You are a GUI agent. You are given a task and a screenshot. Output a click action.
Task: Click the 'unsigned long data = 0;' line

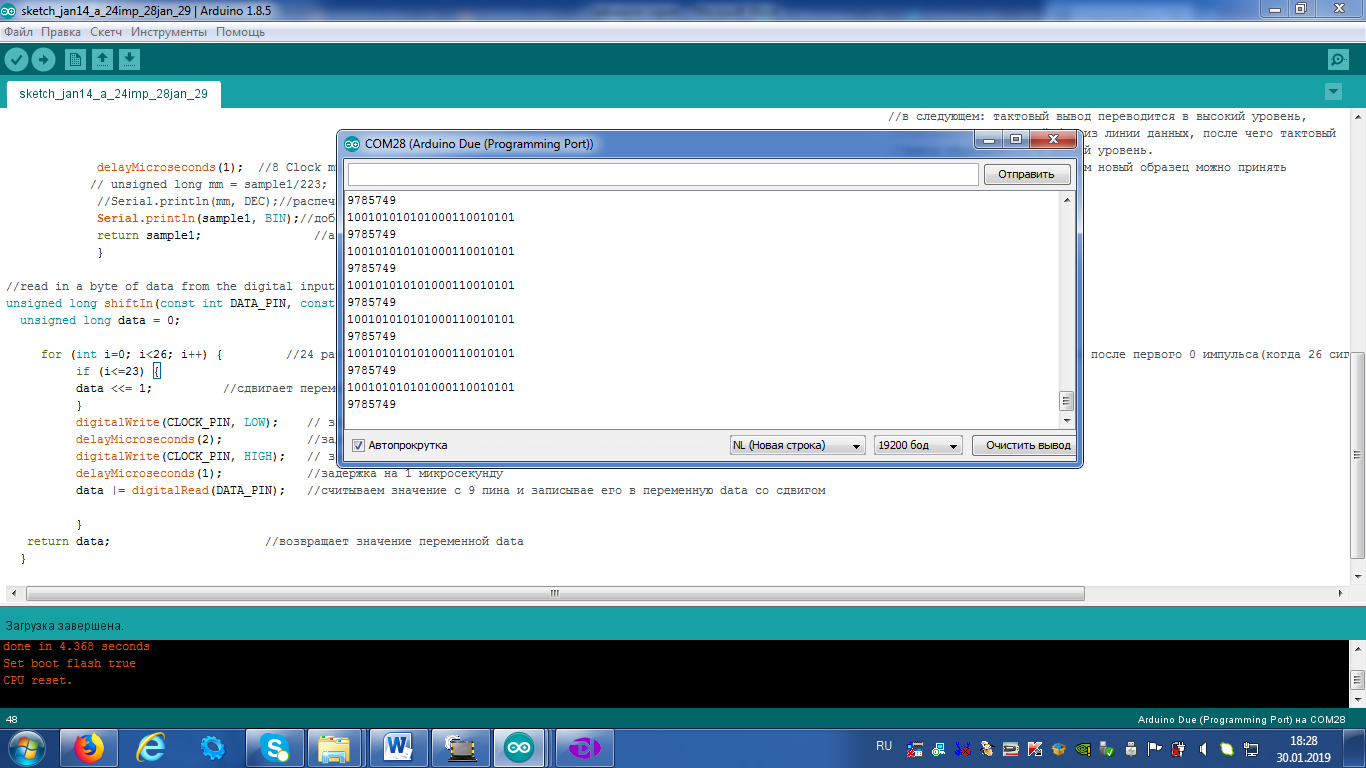(99, 320)
